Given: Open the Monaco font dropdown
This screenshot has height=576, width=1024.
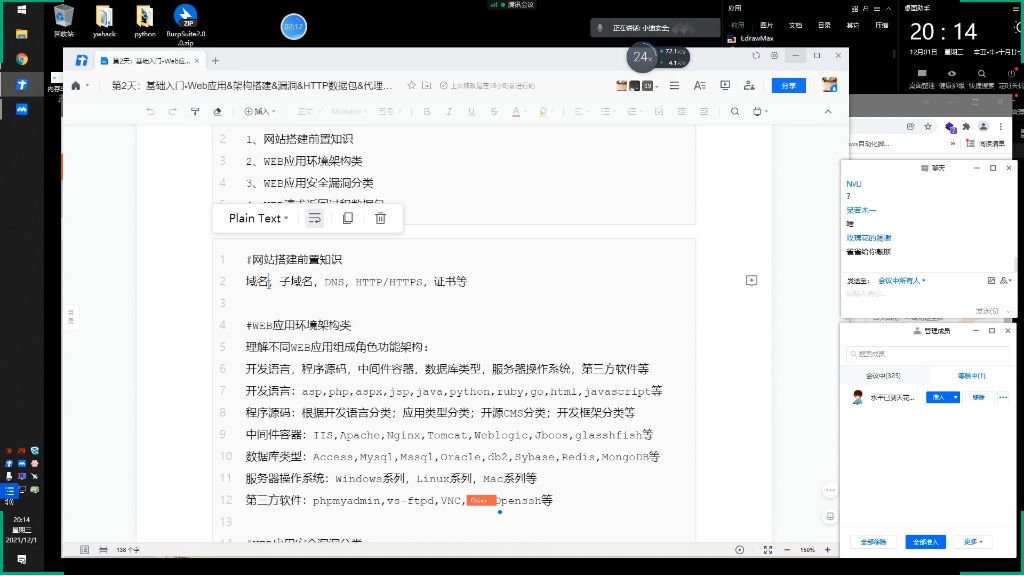Looking at the screenshot, I should pyautogui.click(x=349, y=112).
